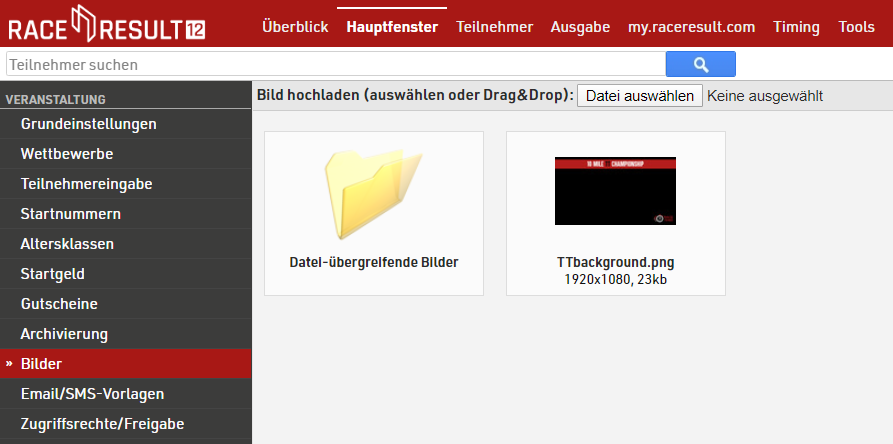
Task: Click the RACE RESULT 12 logo
Action: click(x=106, y=25)
